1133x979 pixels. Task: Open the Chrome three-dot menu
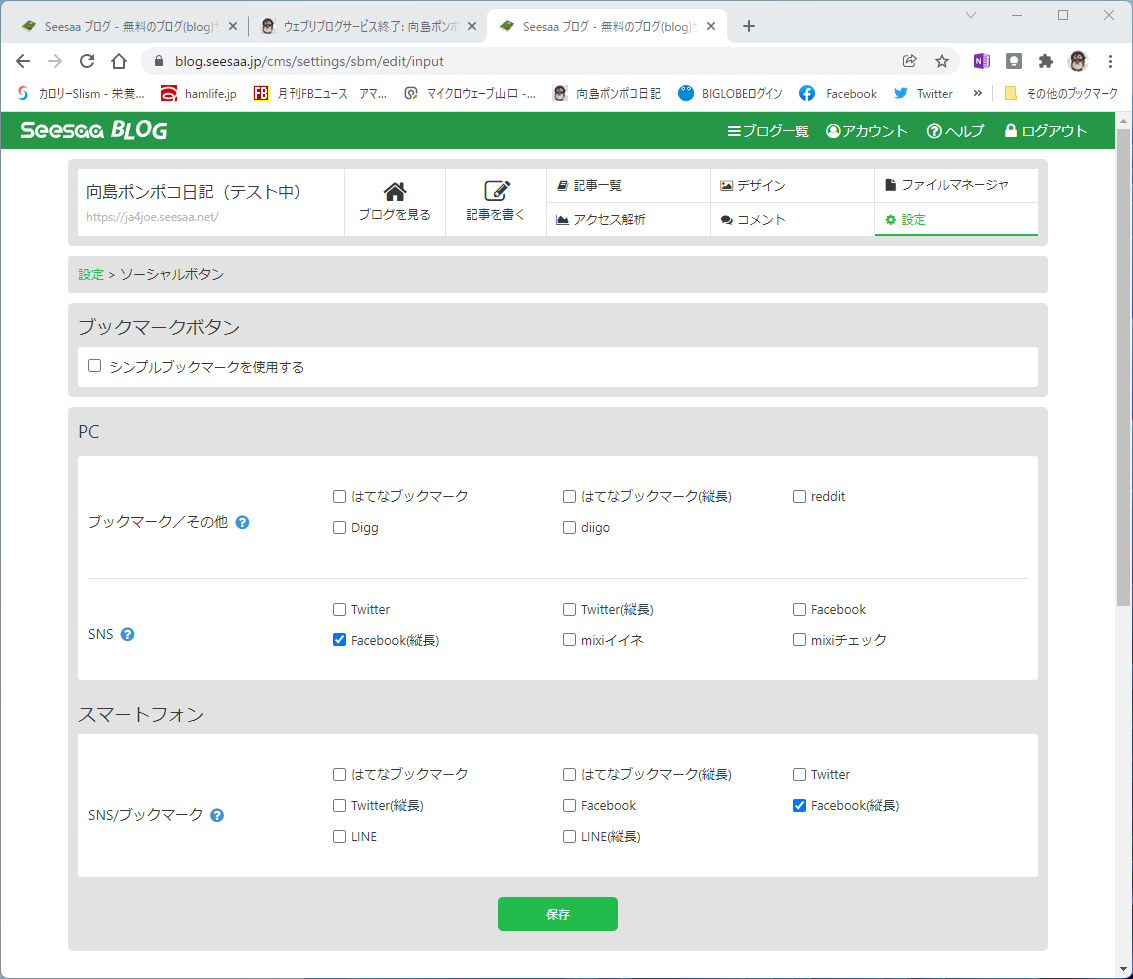pos(1111,61)
